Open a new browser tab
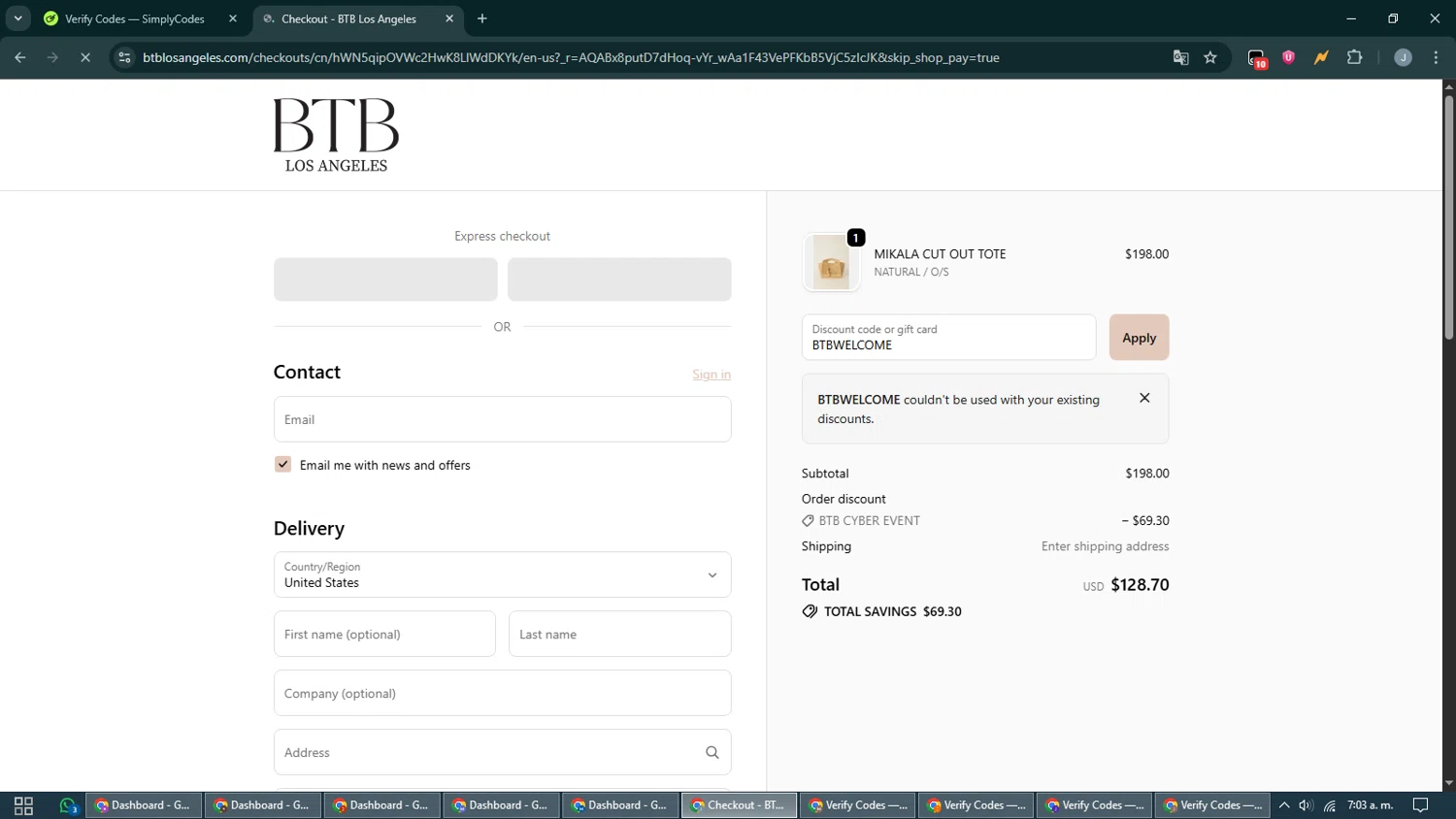This screenshot has width=1456, height=819. pos(482,18)
